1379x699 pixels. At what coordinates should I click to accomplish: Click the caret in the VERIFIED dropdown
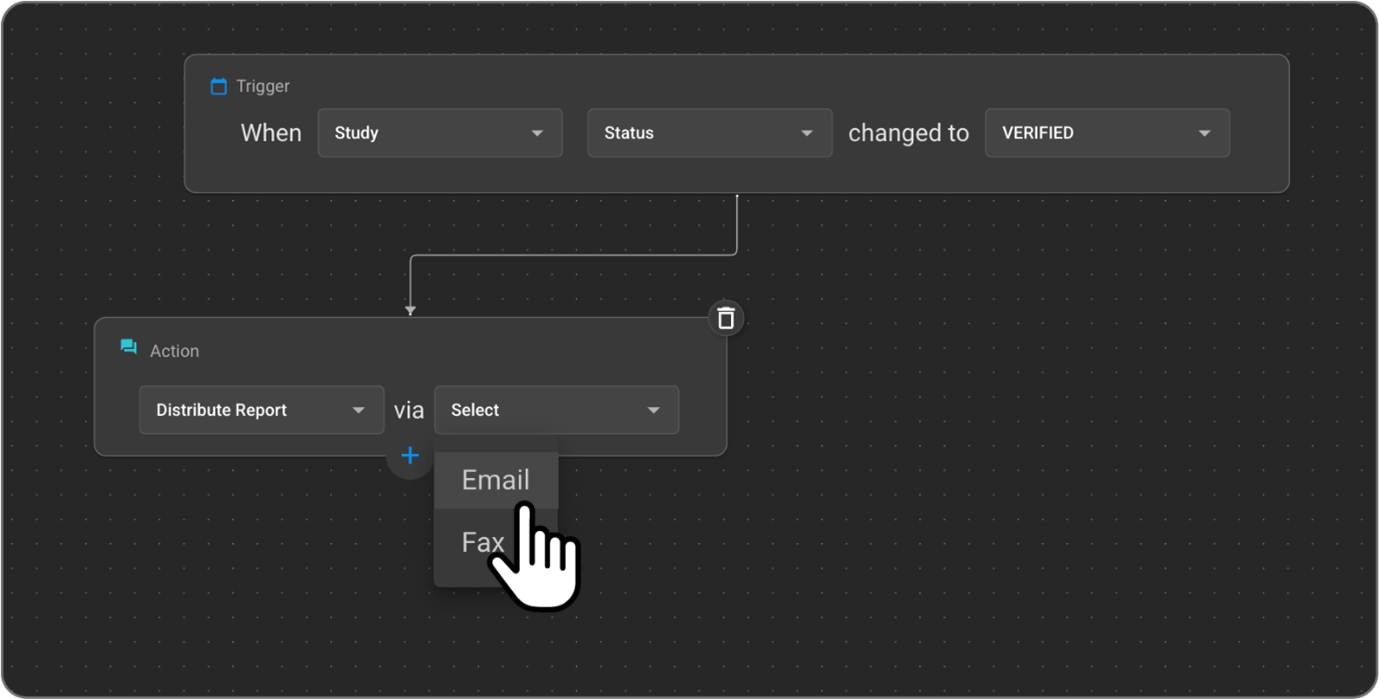[x=1204, y=133]
